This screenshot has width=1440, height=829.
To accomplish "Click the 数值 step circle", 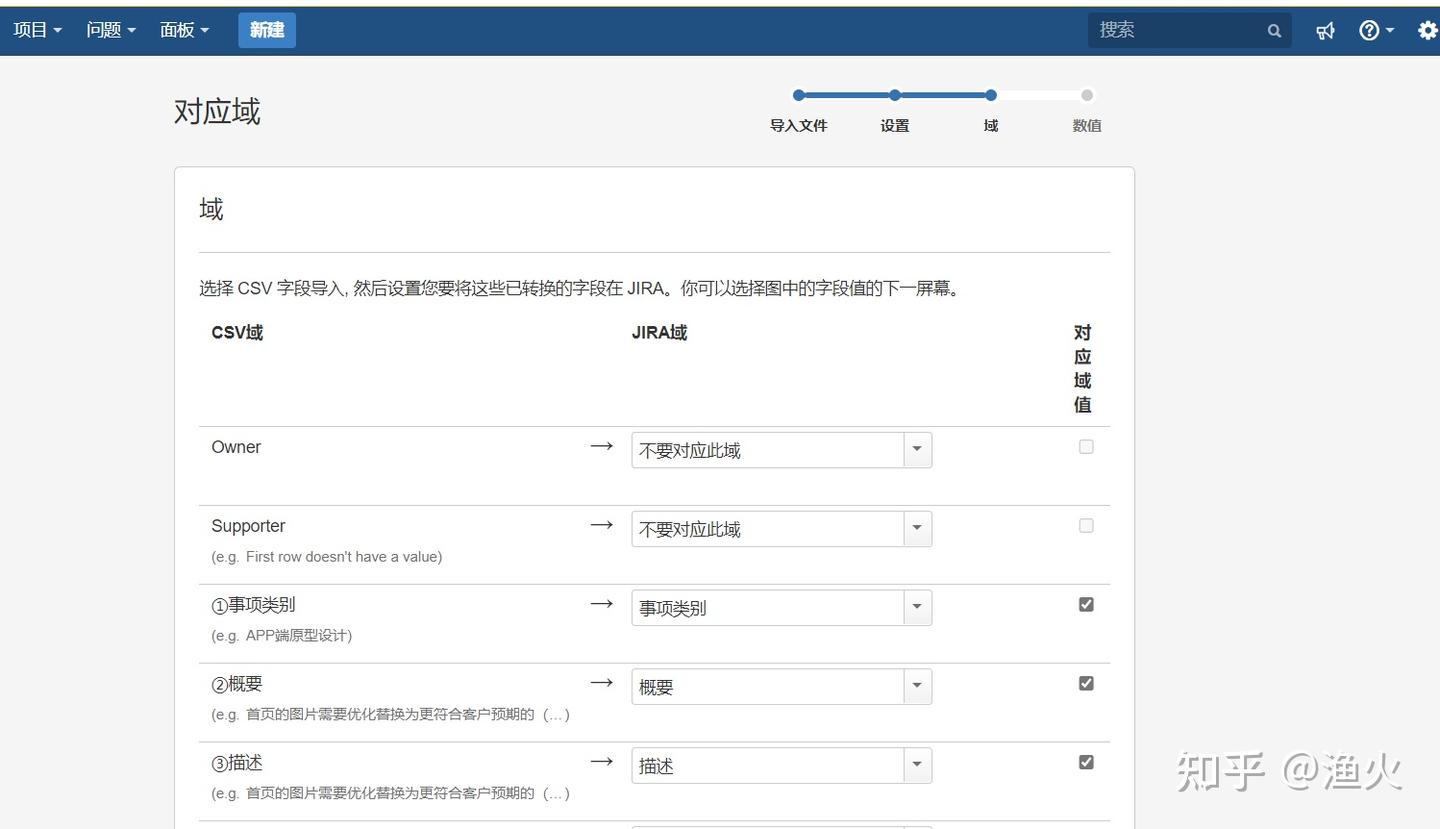I will pos(1087,96).
